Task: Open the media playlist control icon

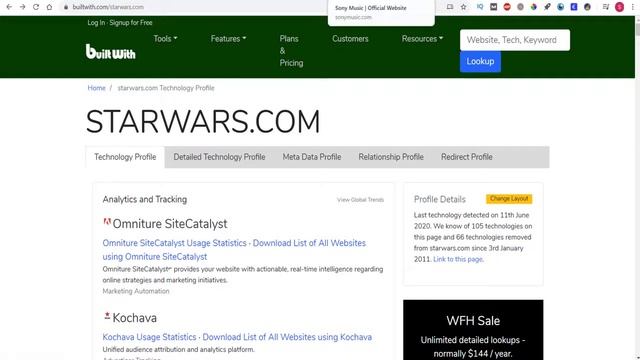Action: [606, 7]
